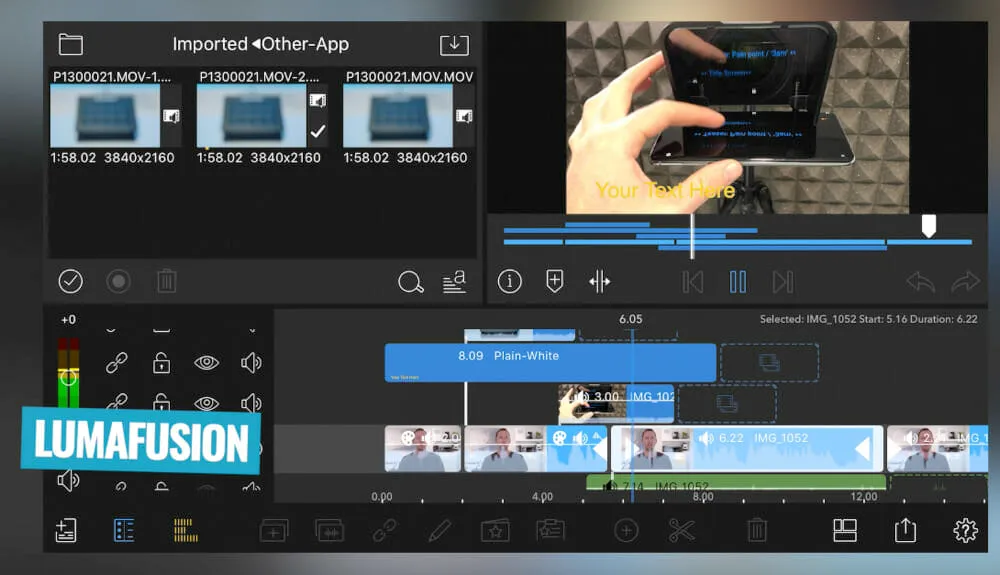Click the import media download icon
This screenshot has width=1000, height=575.
point(454,45)
